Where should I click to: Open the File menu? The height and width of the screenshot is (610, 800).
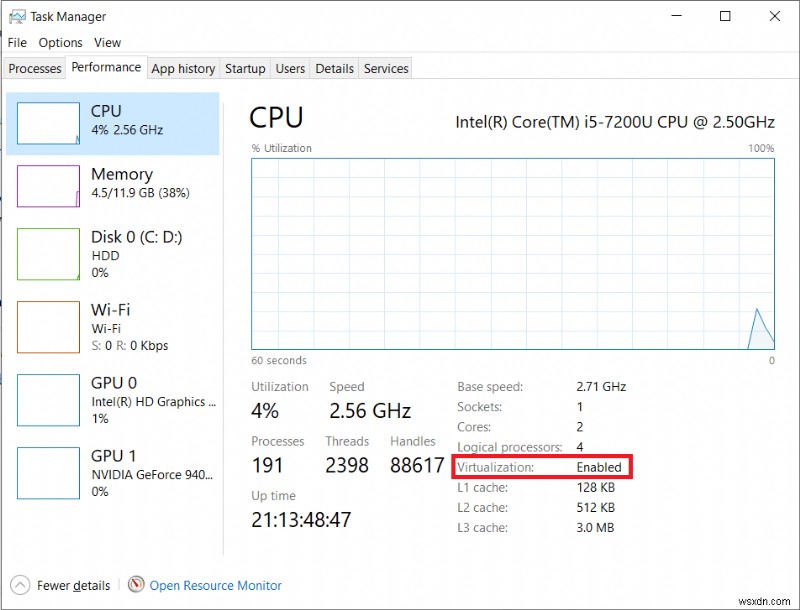(16, 42)
